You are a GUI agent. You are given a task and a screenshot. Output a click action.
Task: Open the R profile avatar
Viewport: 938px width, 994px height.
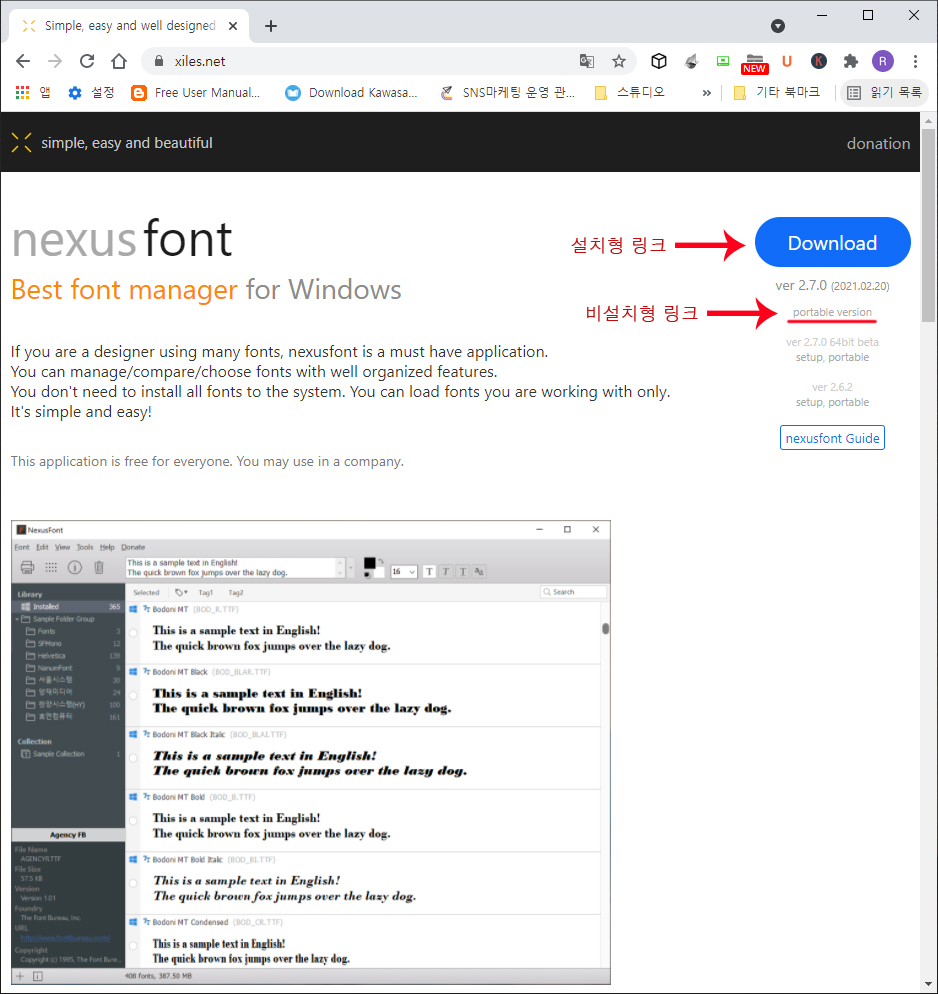pos(883,61)
